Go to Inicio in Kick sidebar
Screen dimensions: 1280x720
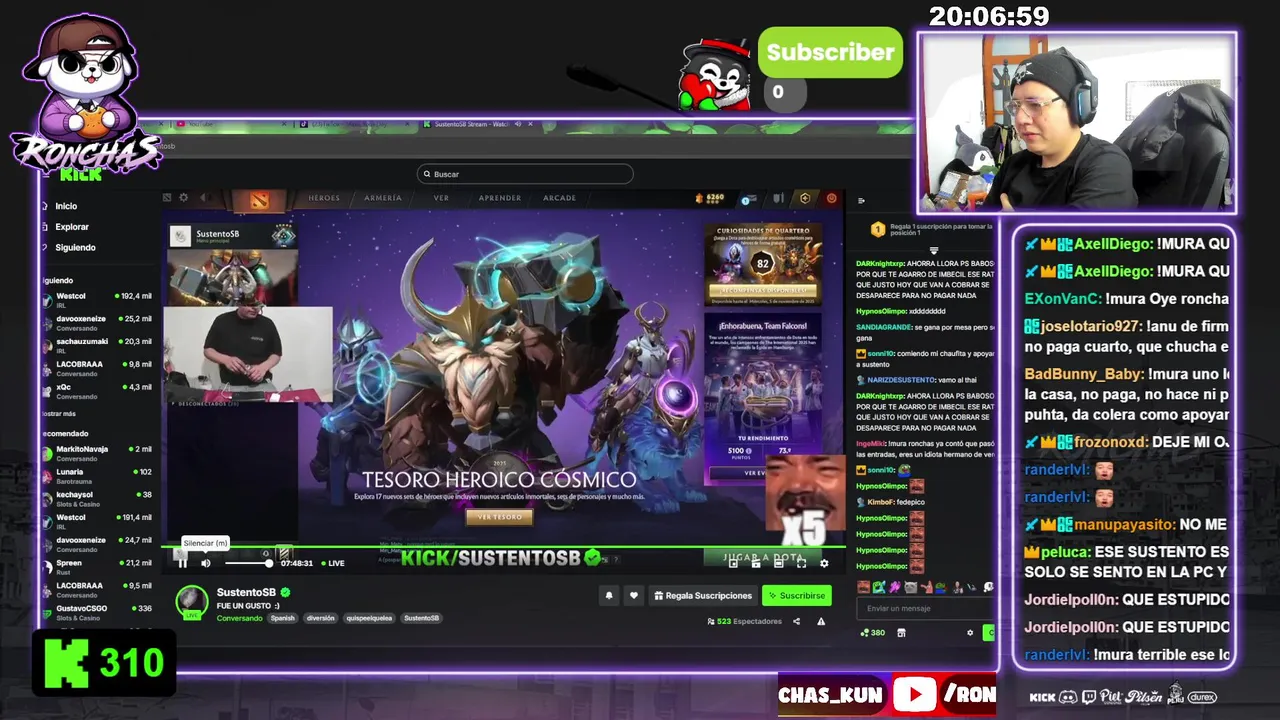[x=66, y=206]
